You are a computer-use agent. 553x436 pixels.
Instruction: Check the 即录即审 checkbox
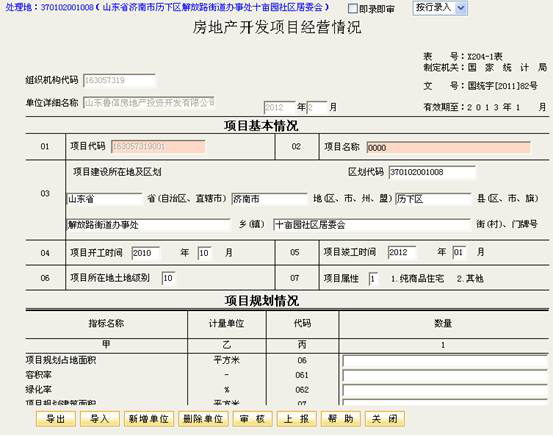pos(353,8)
